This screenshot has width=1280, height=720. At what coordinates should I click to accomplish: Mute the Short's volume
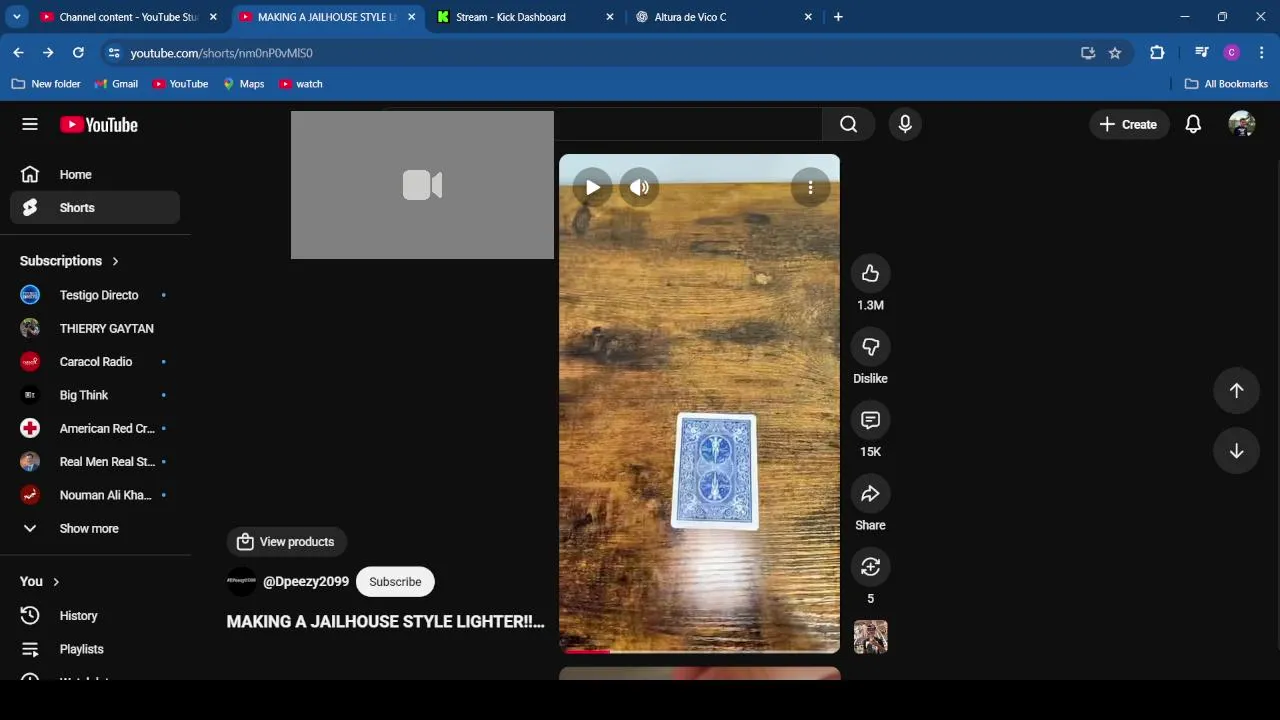pyautogui.click(x=639, y=187)
